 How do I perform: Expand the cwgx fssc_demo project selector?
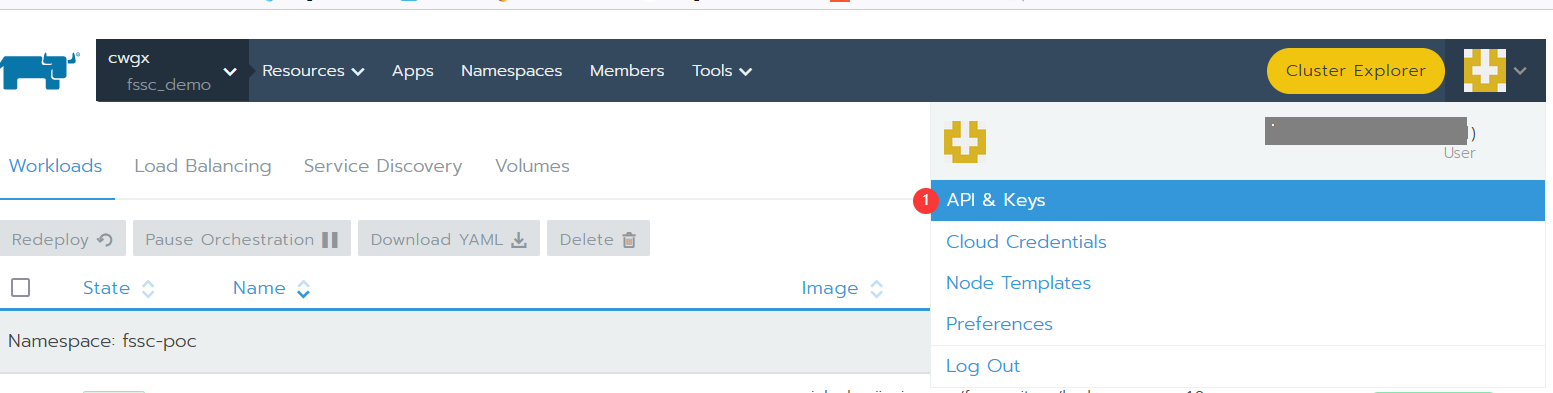click(172, 71)
